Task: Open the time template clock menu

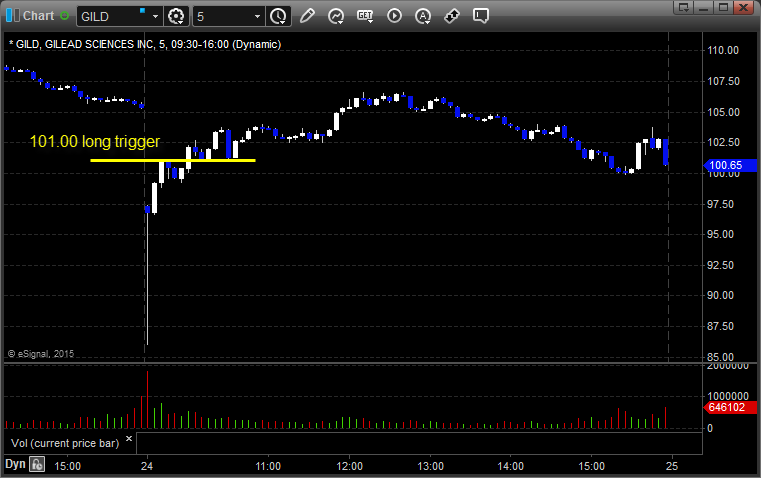Action: (279, 16)
